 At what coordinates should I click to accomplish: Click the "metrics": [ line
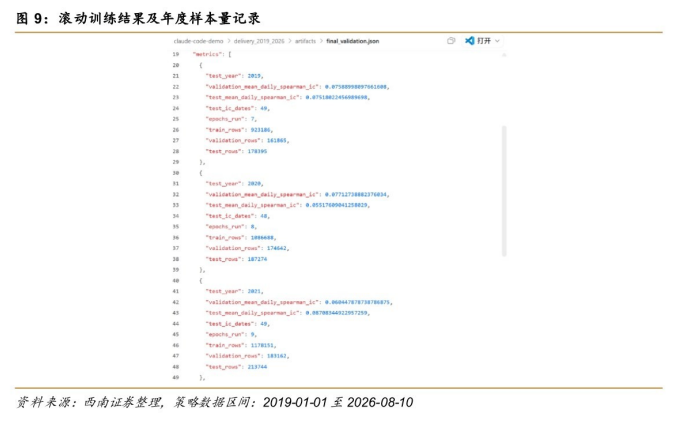tap(212, 54)
